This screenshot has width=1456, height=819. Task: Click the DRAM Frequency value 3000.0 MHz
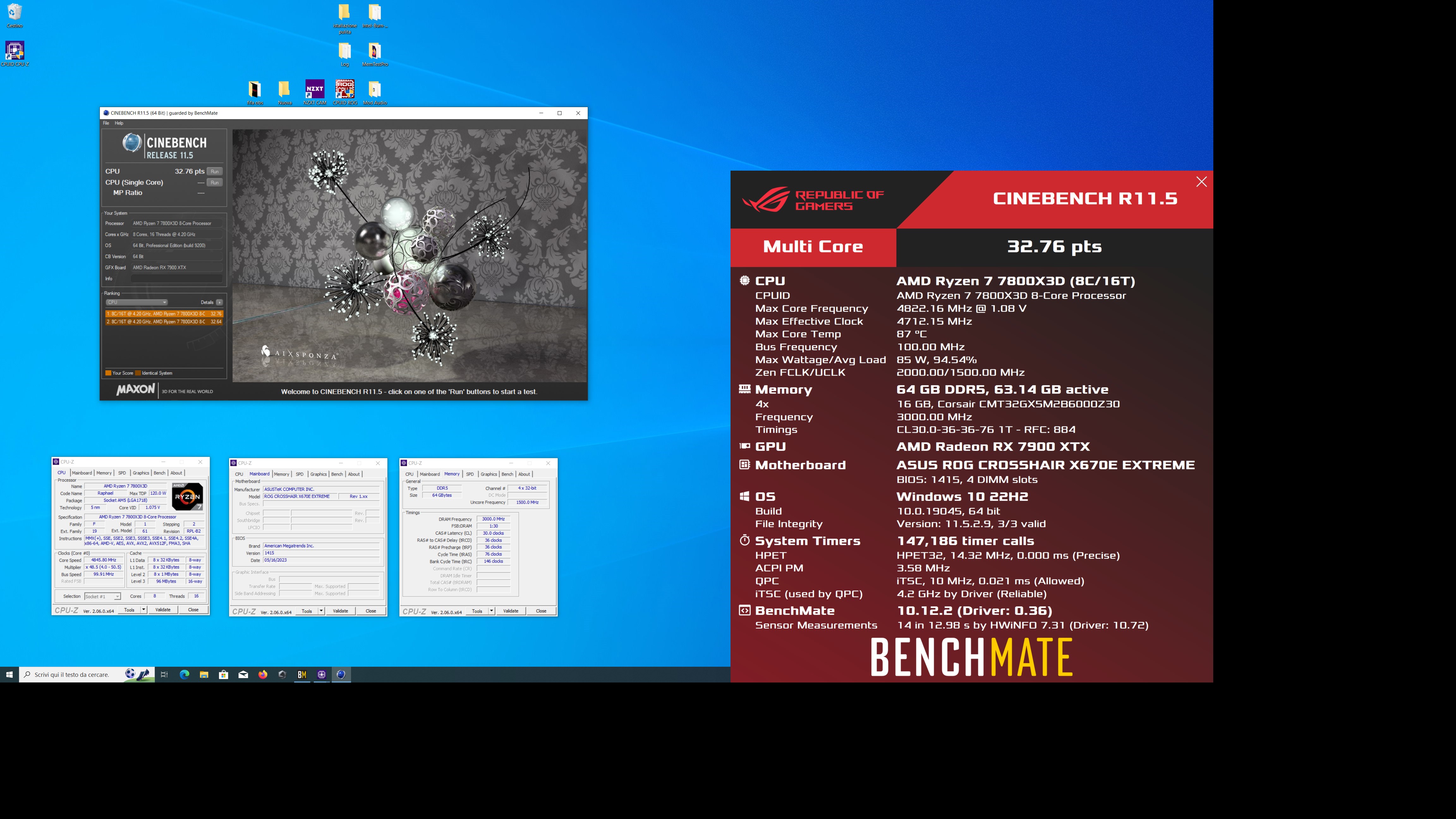493,519
